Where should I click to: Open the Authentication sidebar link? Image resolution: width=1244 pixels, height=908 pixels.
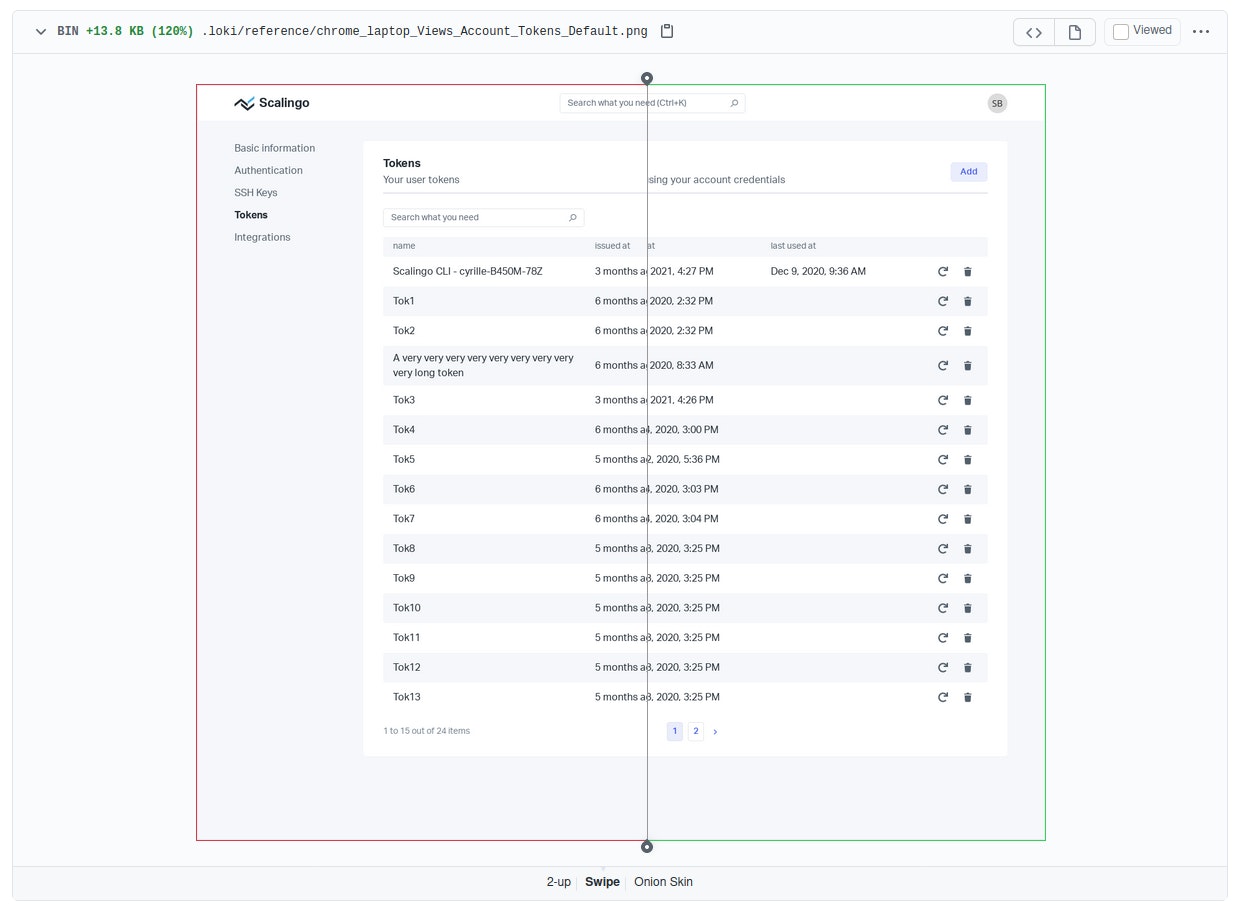[x=268, y=170]
